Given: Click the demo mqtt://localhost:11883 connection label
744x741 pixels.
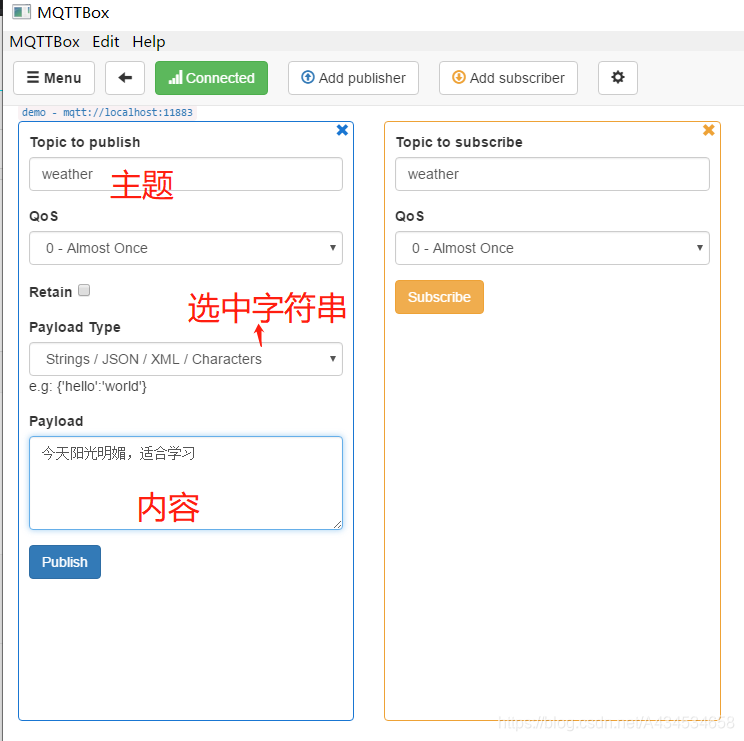Looking at the screenshot, I should click(x=107, y=112).
